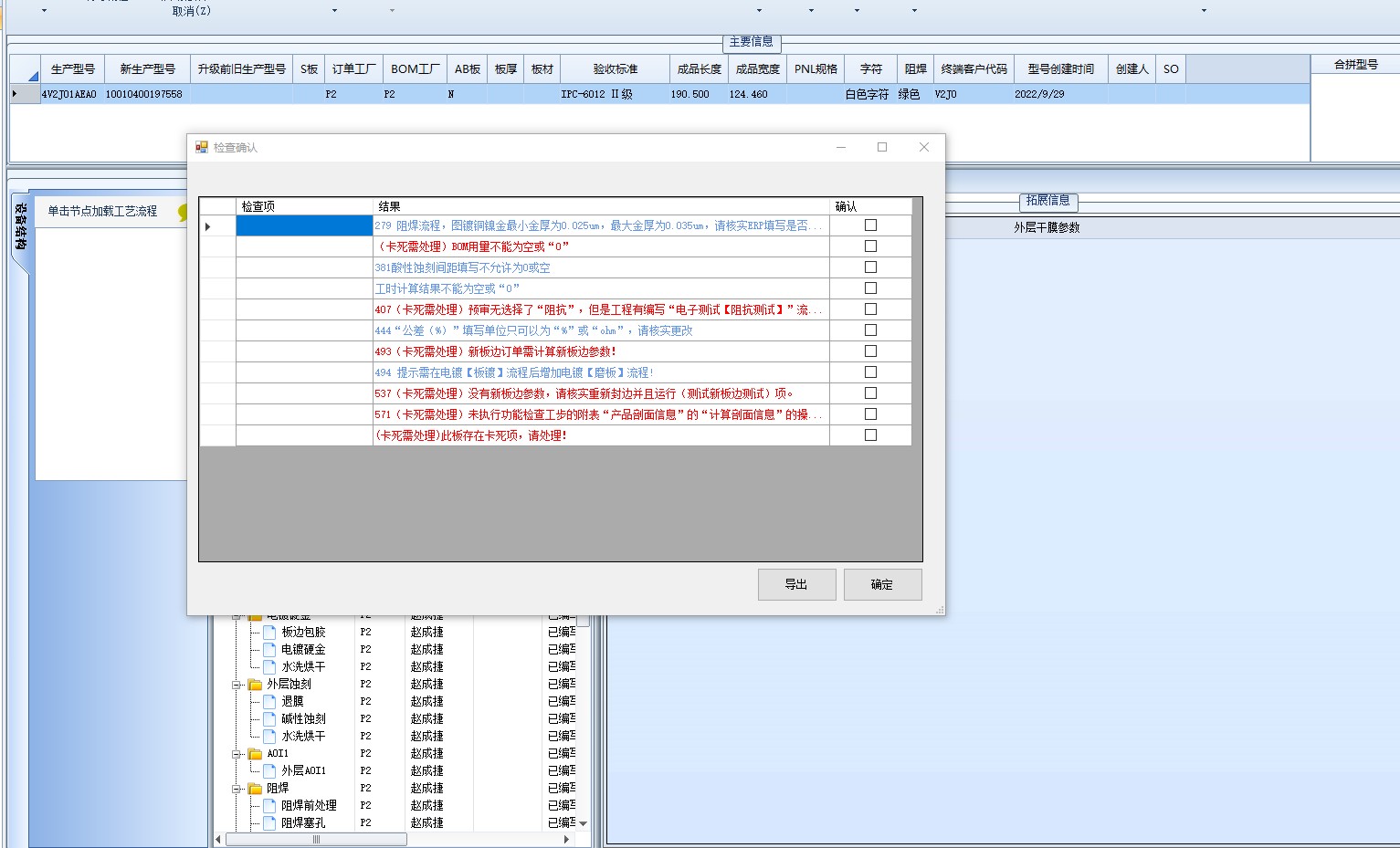Click the document icon beside 阻焊前处理

coord(269,805)
